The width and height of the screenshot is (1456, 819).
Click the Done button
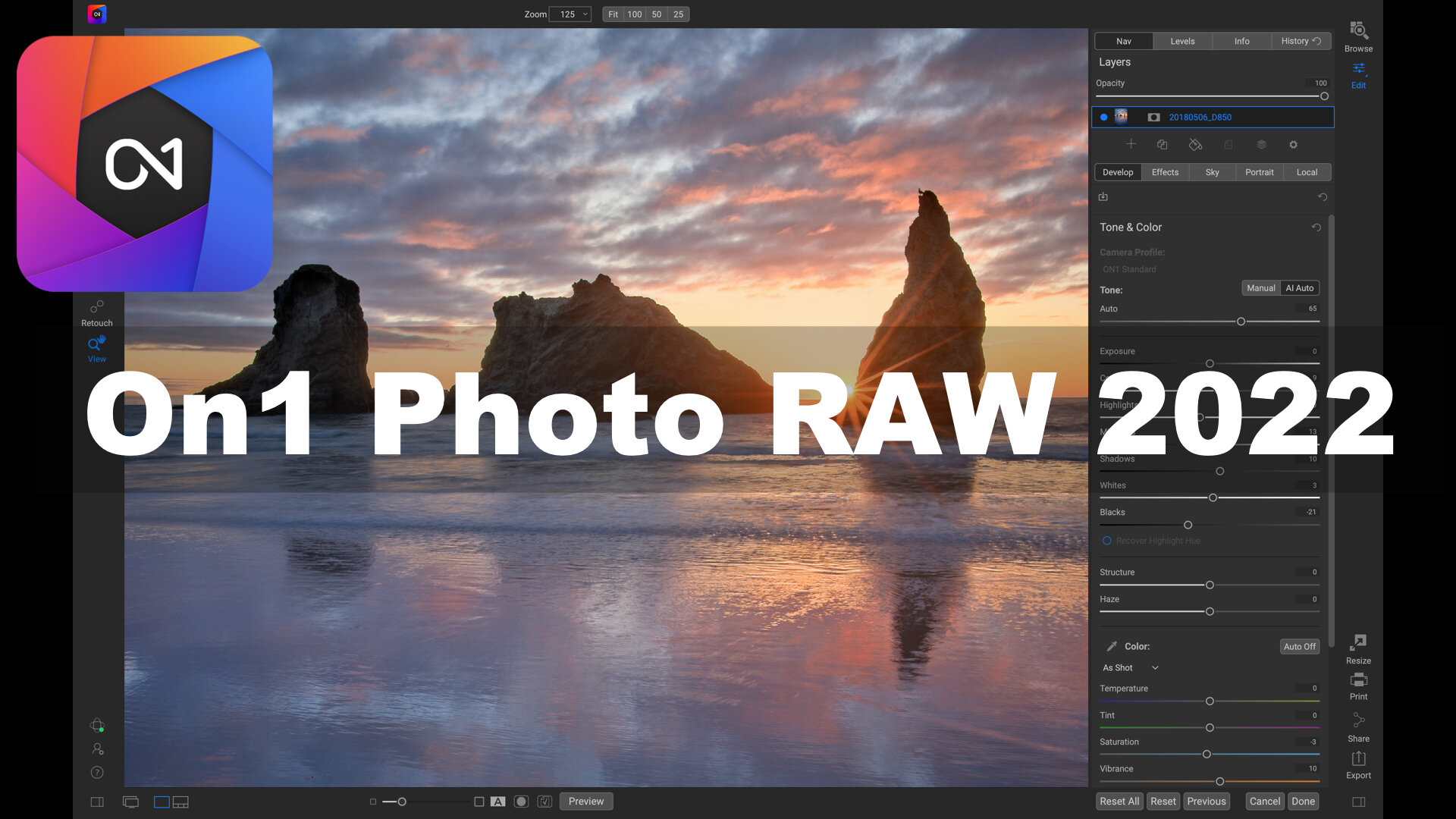coord(1303,802)
